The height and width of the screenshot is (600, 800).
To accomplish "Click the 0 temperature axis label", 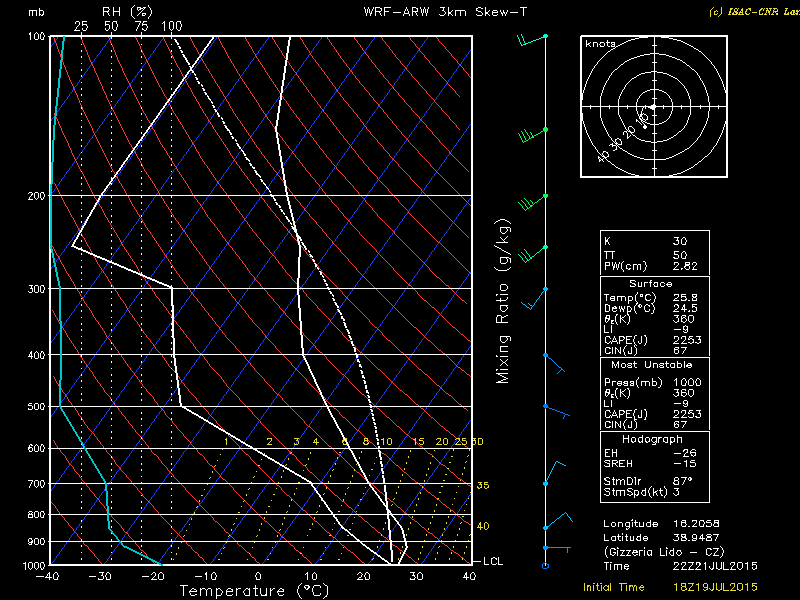I will [258, 577].
